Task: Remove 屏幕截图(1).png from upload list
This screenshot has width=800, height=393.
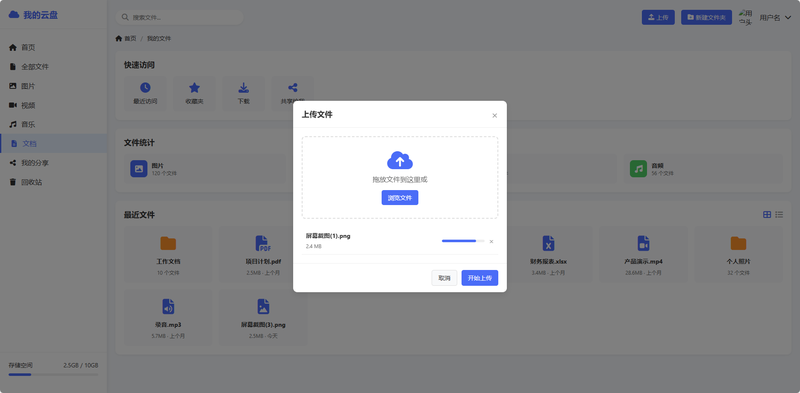Action: (491, 241)
